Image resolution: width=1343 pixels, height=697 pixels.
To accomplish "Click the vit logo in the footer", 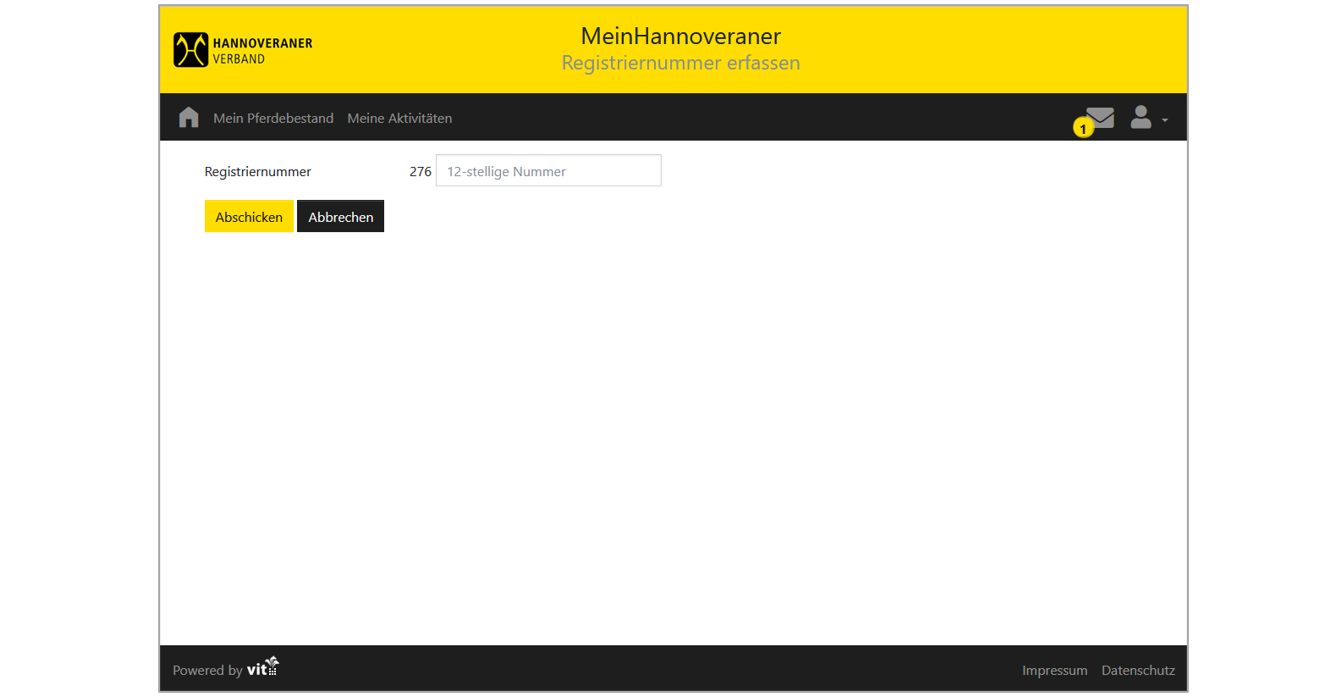I will click(x=263, y=667).
